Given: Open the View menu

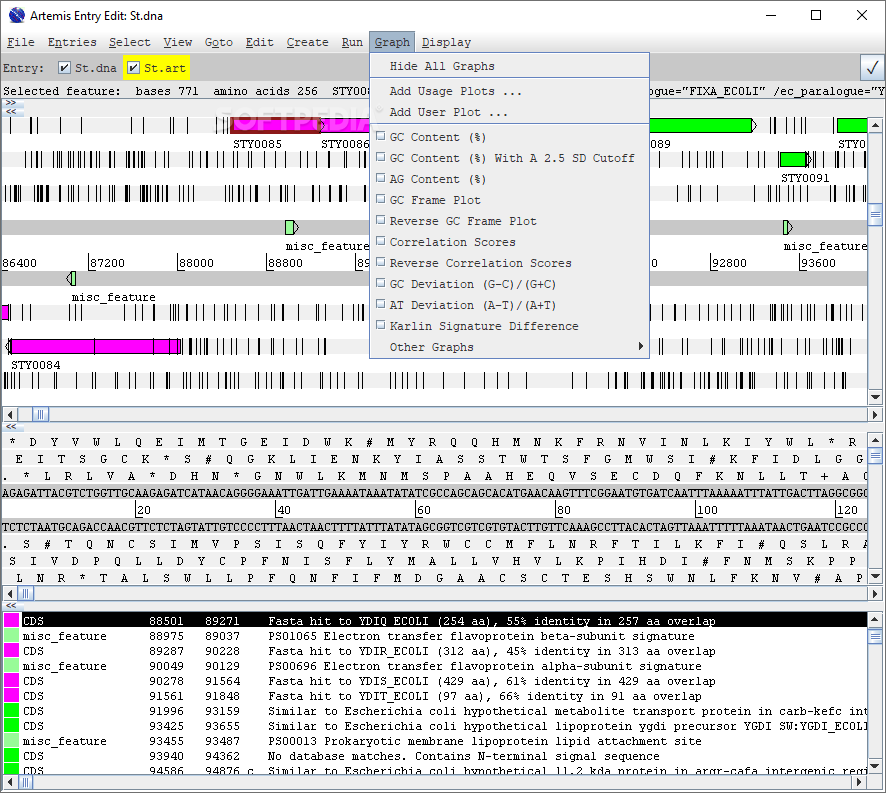Looking at the screenshot, I should 177,42.
